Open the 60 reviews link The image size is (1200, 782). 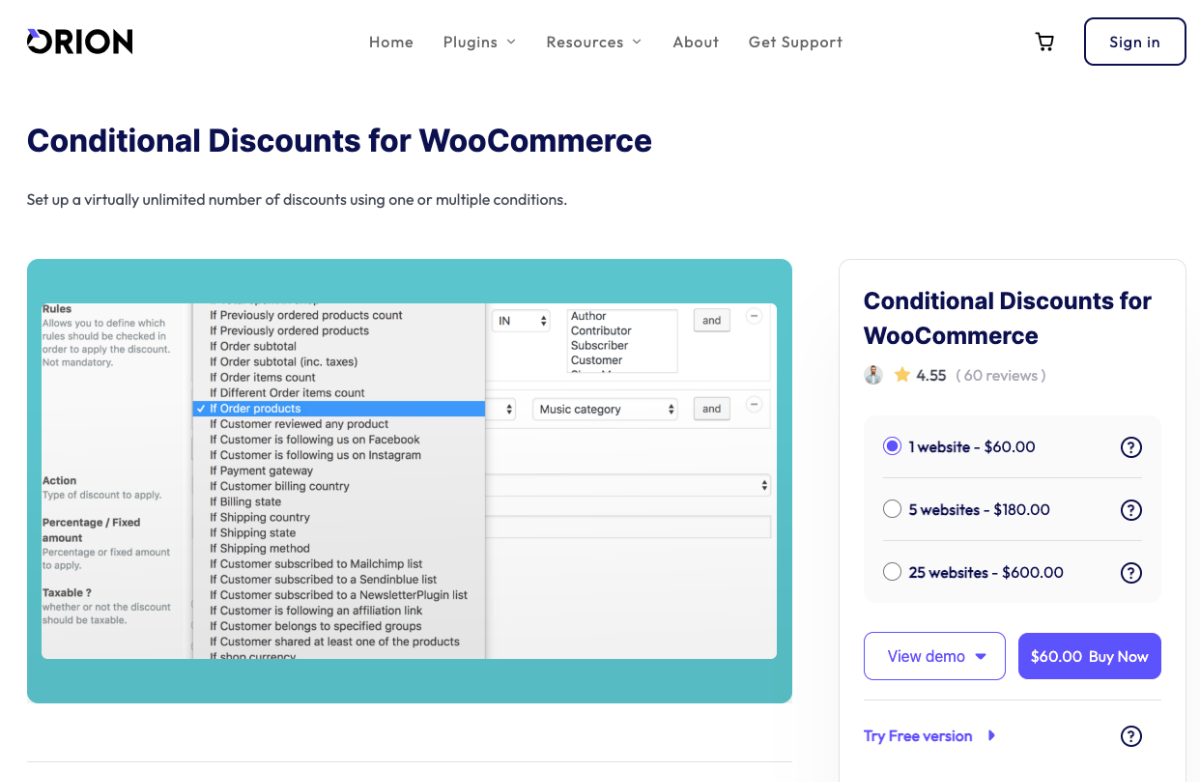(1001, 375)
